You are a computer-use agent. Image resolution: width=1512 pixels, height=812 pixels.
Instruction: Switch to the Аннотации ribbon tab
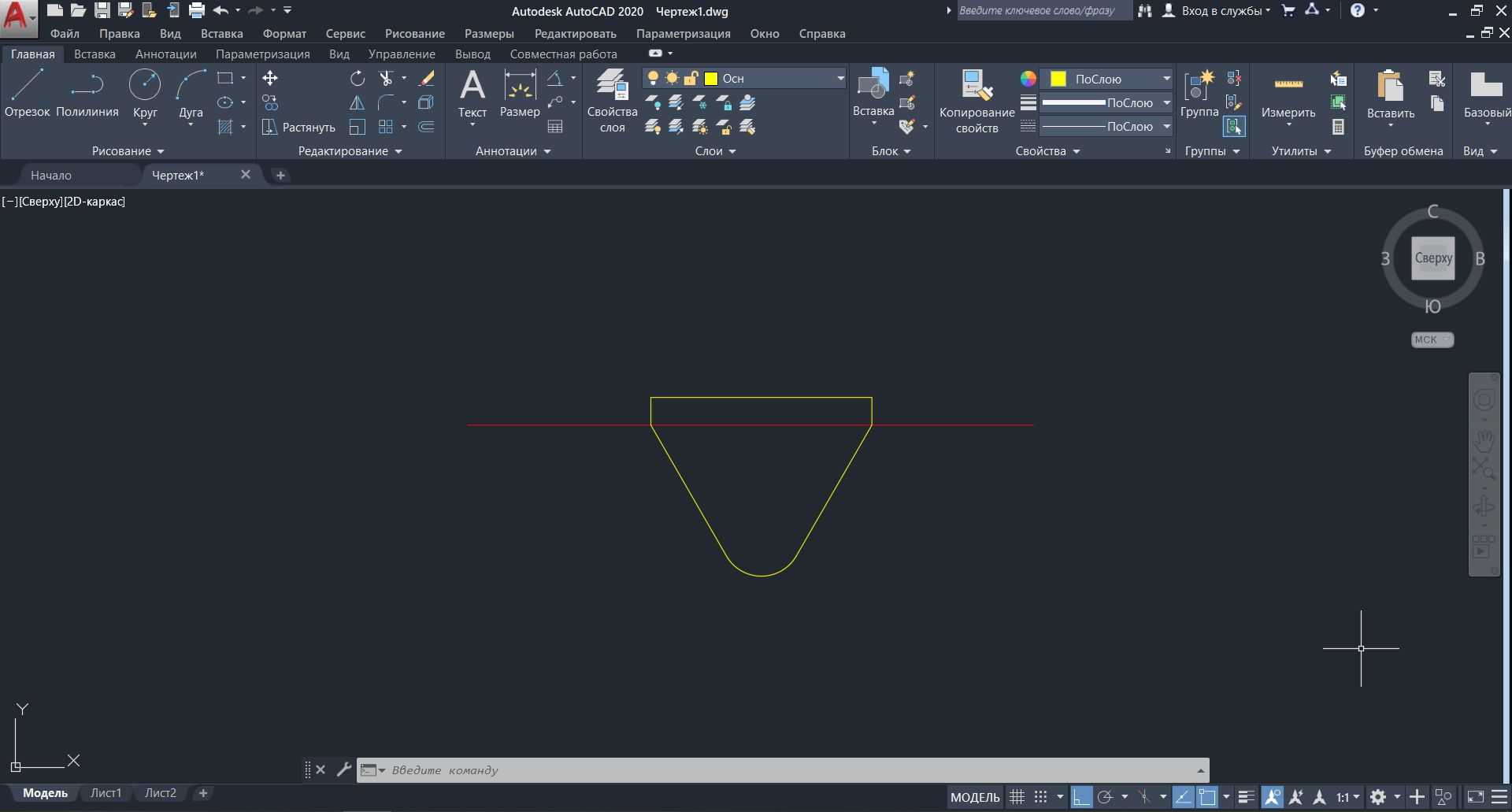pyautogui.click(x=165, y=54)
